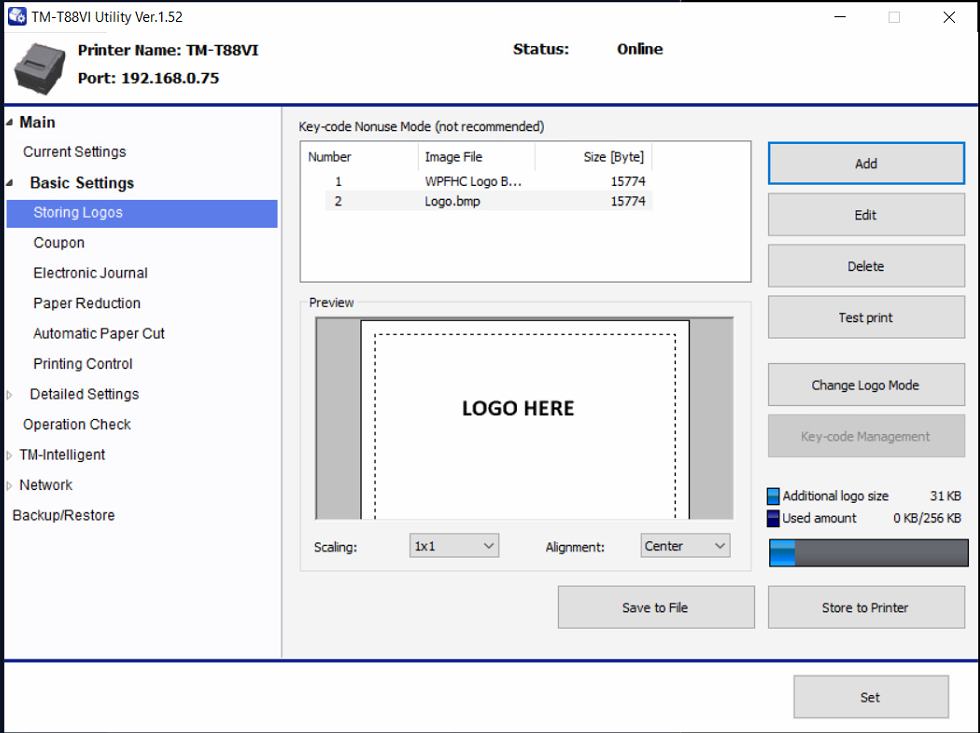This screenshot has height=733, width=980.
Task: Click the Delete button
Action: pyautogui.click(x=866, y=266)
